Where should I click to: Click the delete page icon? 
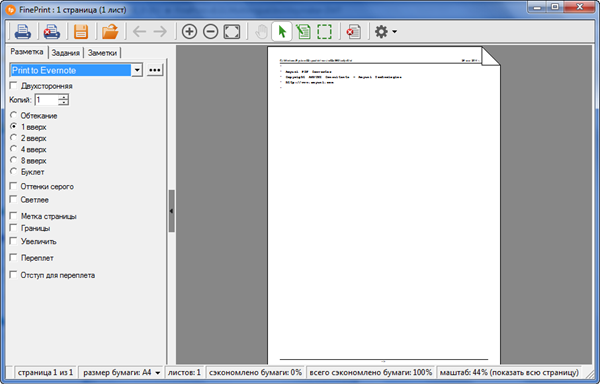point(354,31)
